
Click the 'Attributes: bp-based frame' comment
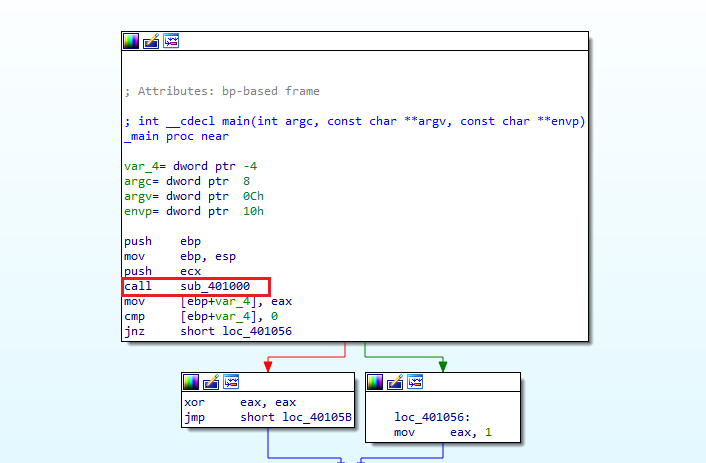222,91
